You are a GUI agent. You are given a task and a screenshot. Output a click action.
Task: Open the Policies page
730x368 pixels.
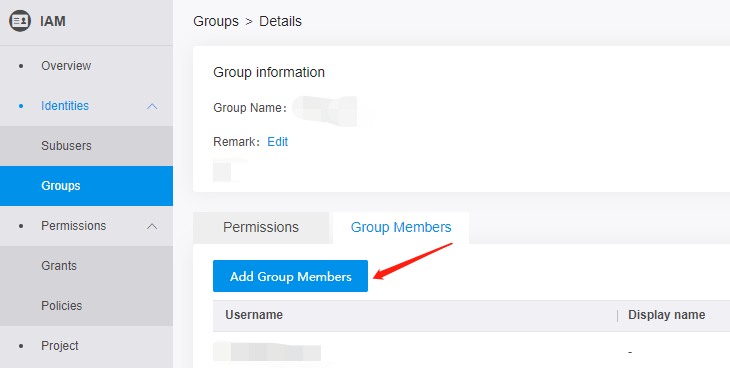tap(61, 306)
